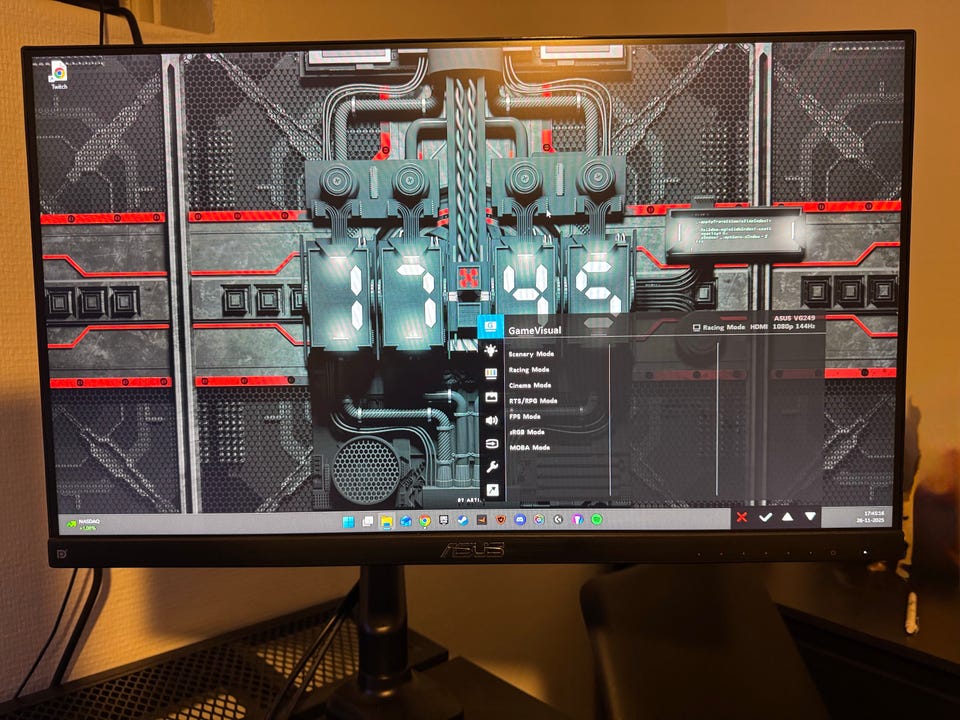
Task: Open File Explorer from the taskbar
Action: tap(386, 522)
